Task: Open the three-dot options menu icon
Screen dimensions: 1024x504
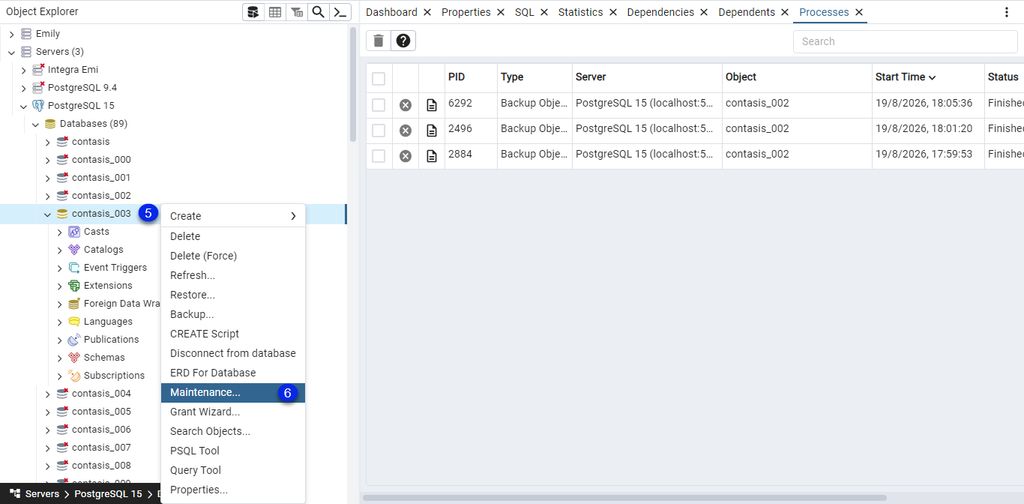Action: coord(1006,12)
